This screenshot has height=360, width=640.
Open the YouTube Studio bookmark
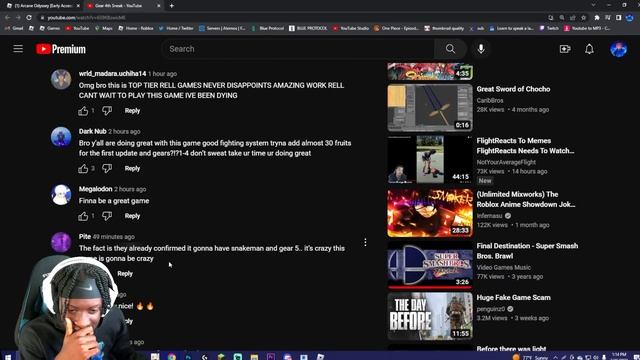[351, 28]
